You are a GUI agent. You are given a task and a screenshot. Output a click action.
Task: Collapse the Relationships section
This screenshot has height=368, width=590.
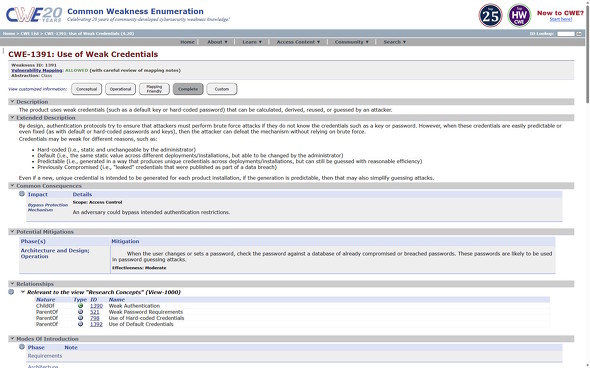pos(12,284)
